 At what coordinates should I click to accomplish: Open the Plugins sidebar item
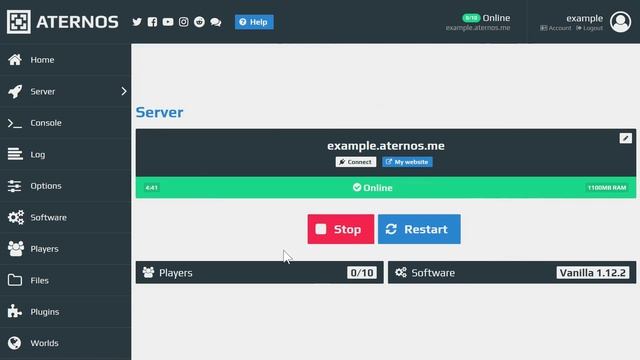click(65, 312)
